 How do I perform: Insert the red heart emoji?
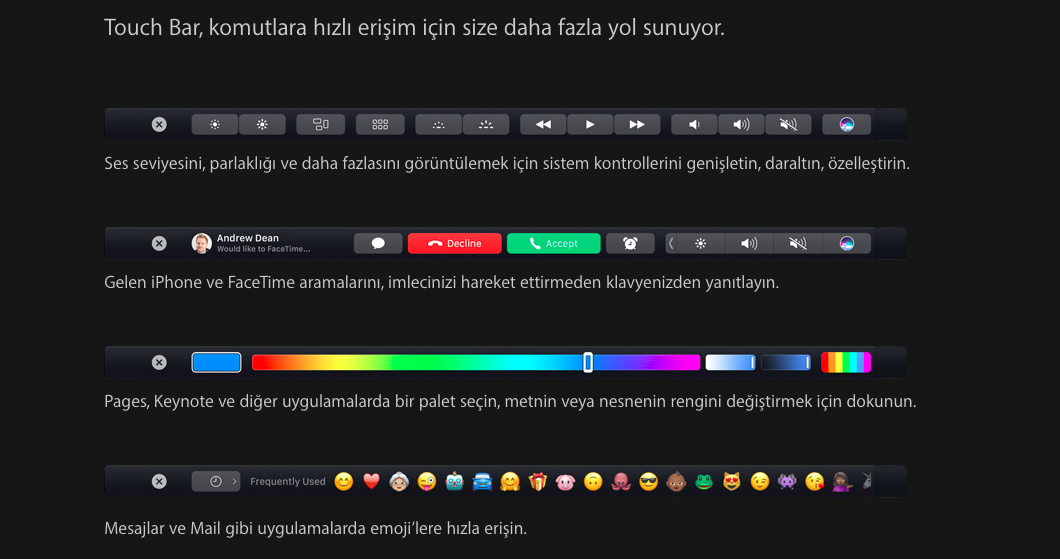point(371,481)
